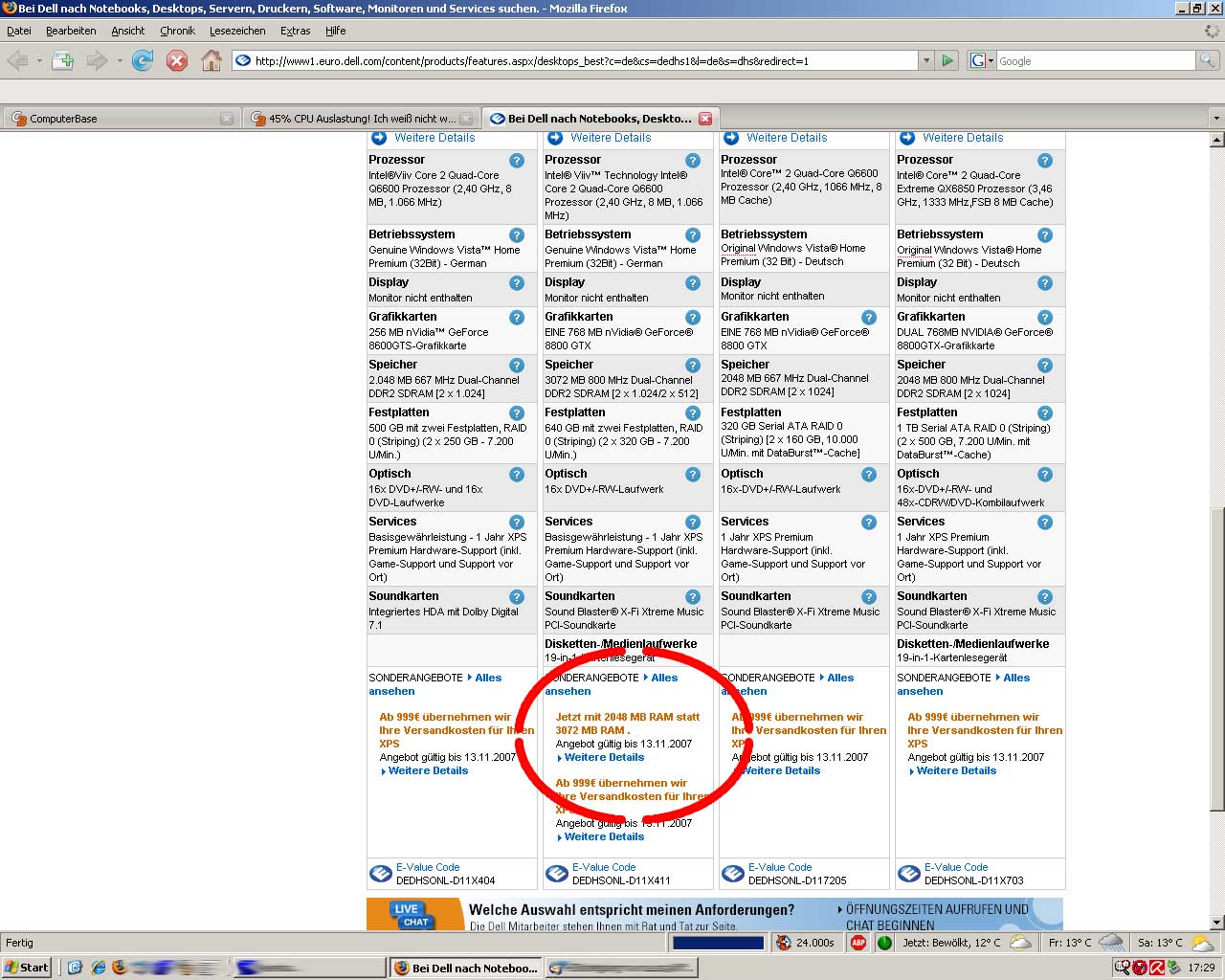The width and height of the screenshot is (1225, 980).
Task: Click the Fr: 13° C forecast entry
Action: pyautogui.click(x=1085, y=943)
